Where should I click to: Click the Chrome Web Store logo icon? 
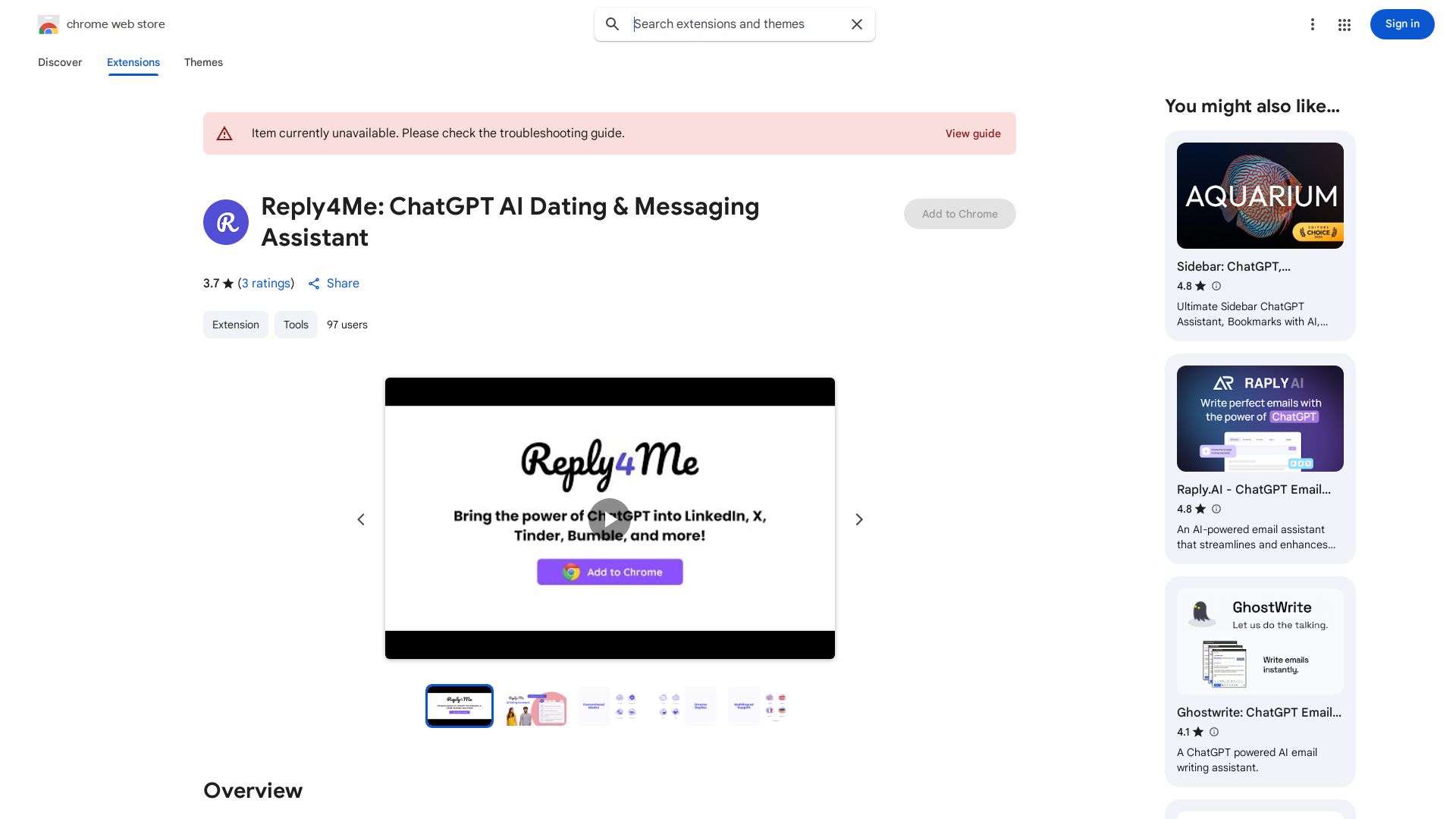click(x=49, y=25)
